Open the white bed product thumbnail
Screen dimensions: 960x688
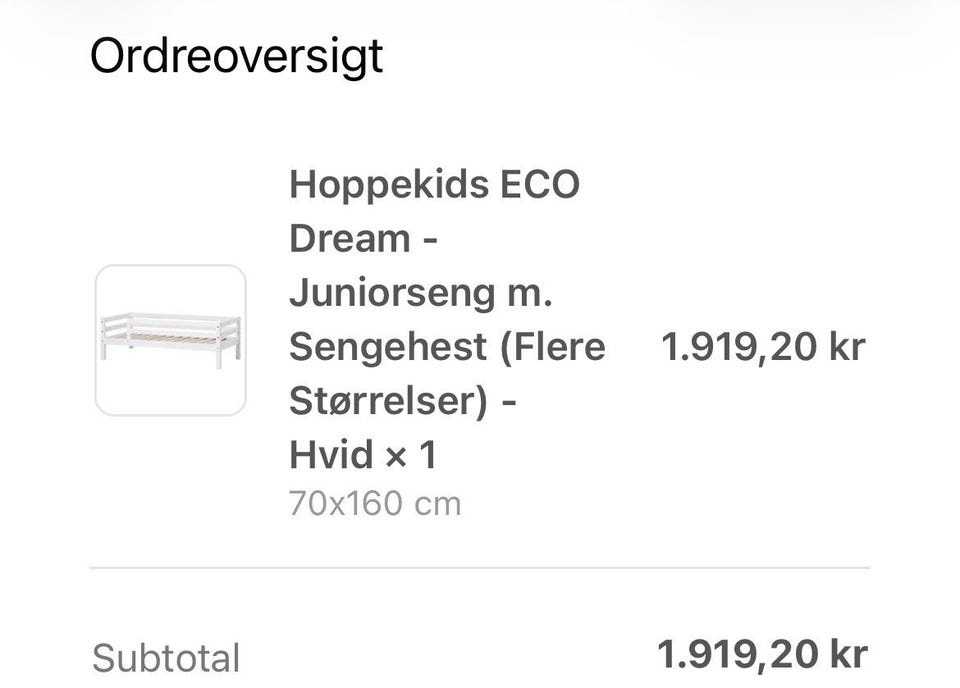pos(171,340)
